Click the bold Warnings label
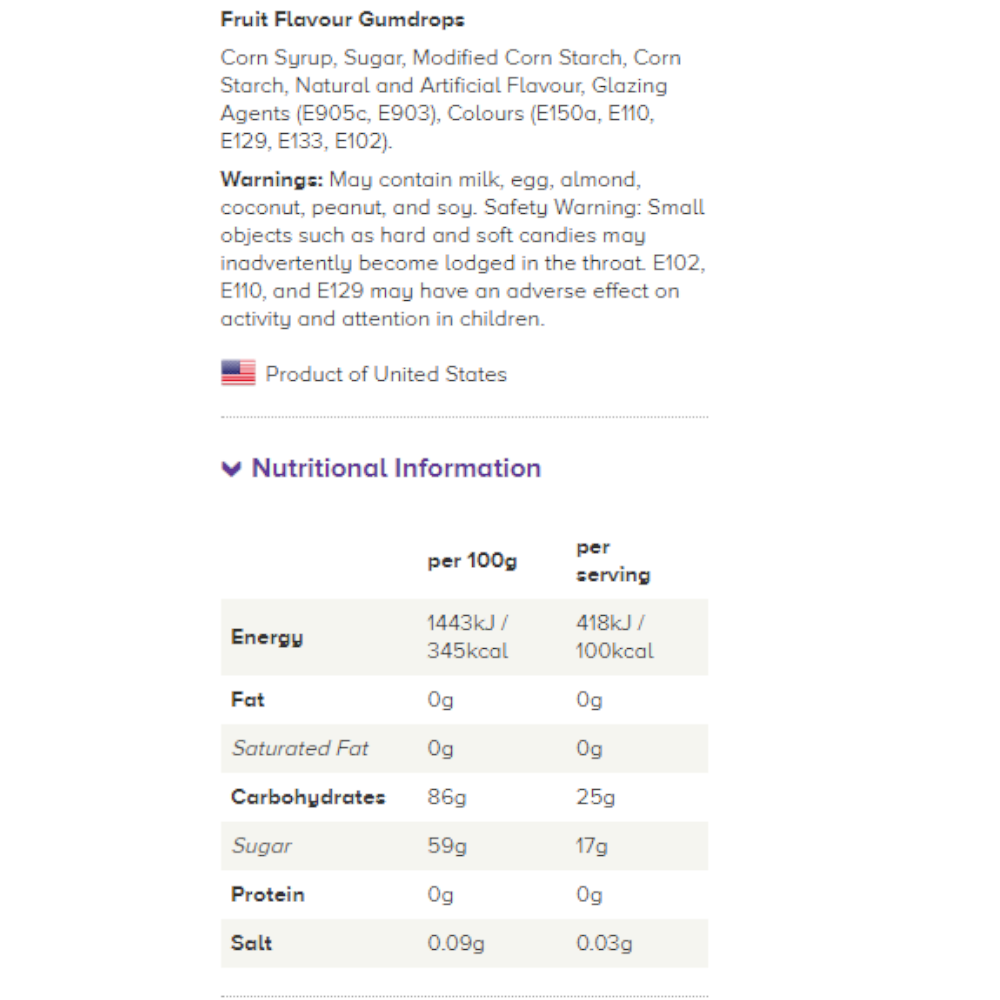 click(x=271, y=180)
